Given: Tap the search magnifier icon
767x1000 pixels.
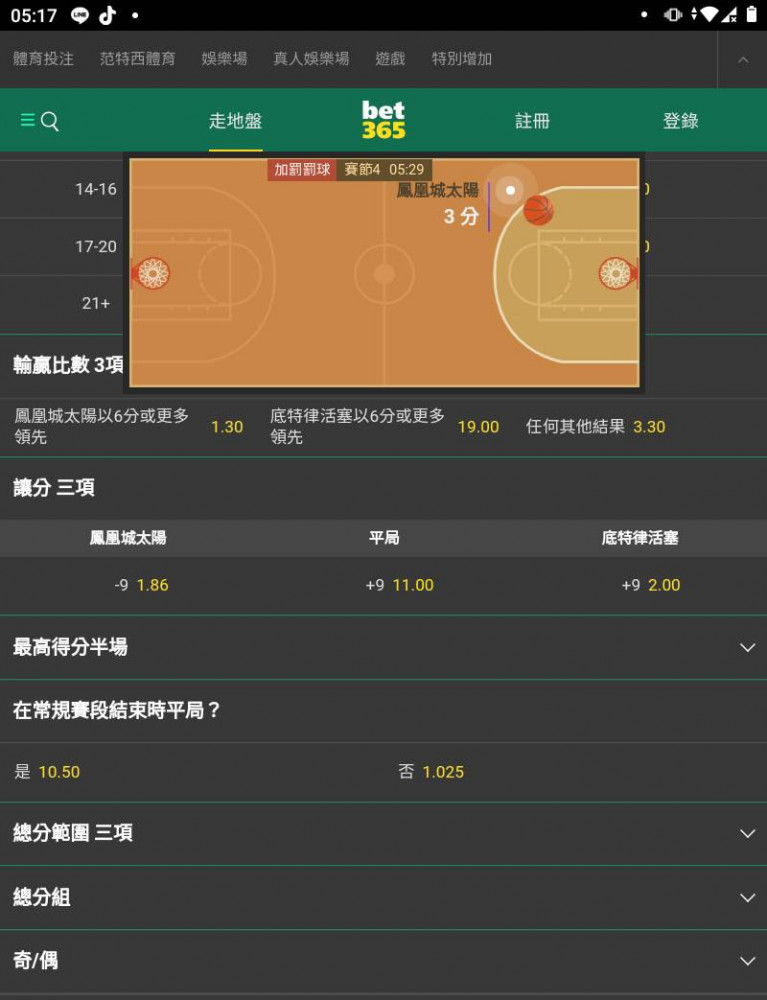Looking at the screenshot, I should click(x=50, y=121).
